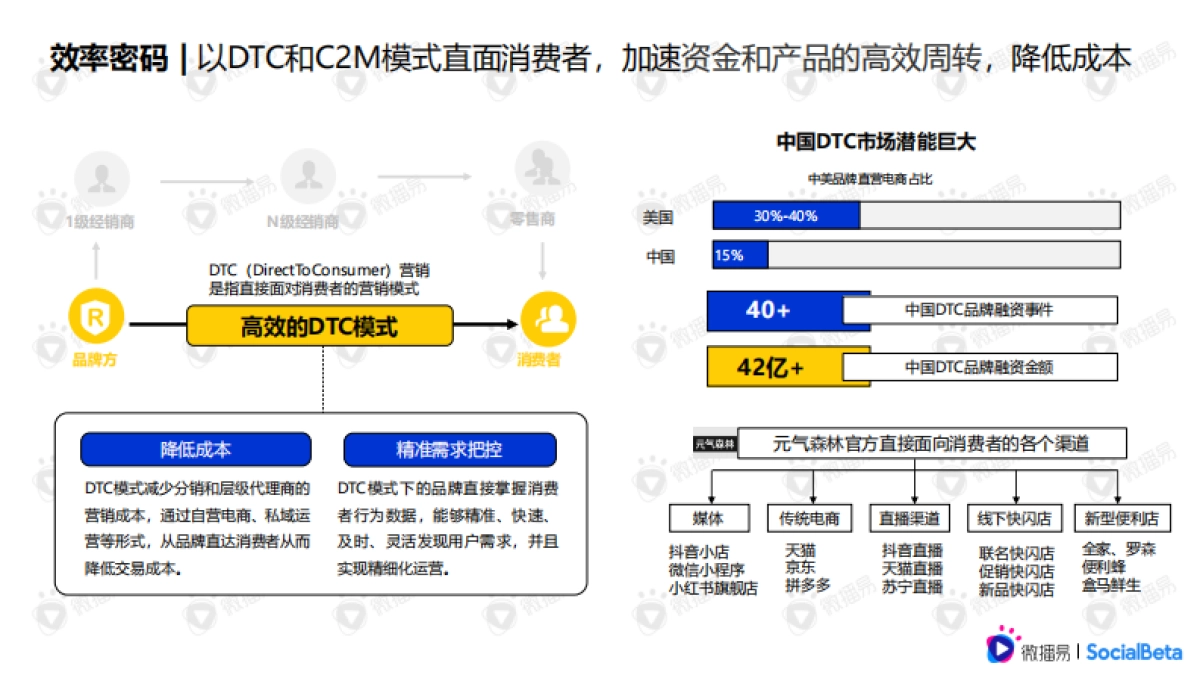Click the 元气森林 brand logo label

coord(714,442)
